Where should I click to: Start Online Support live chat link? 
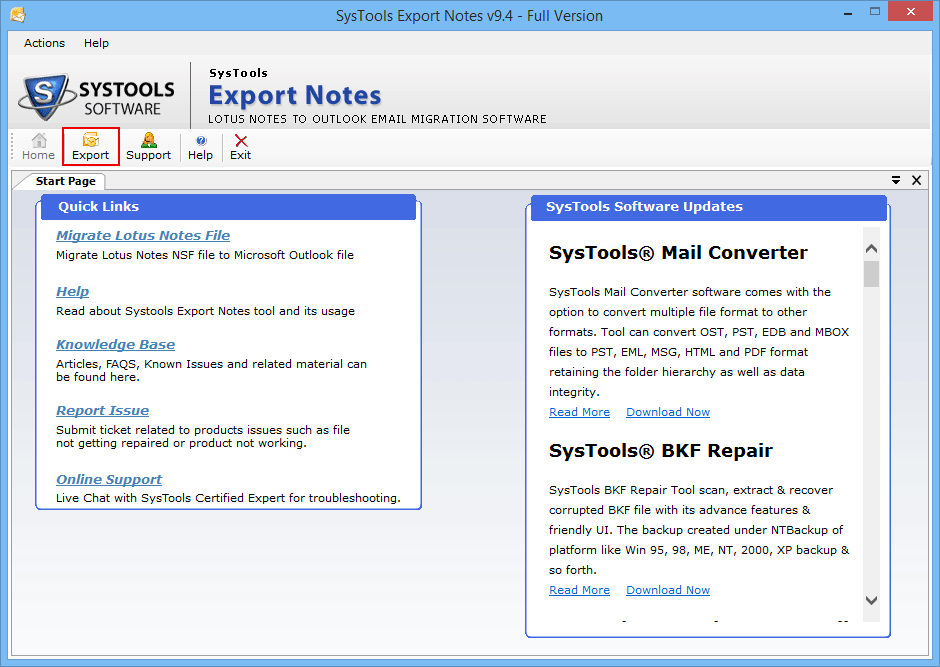pyautogui.click(x=109, y=480)
